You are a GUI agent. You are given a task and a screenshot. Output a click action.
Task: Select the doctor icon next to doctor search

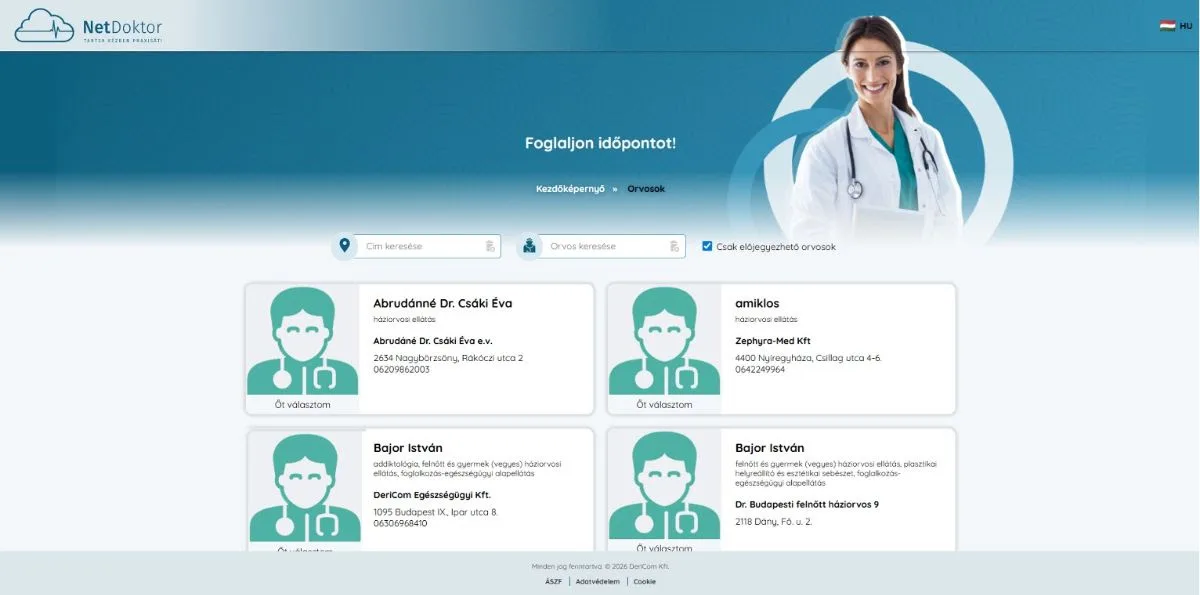(529, 245)
